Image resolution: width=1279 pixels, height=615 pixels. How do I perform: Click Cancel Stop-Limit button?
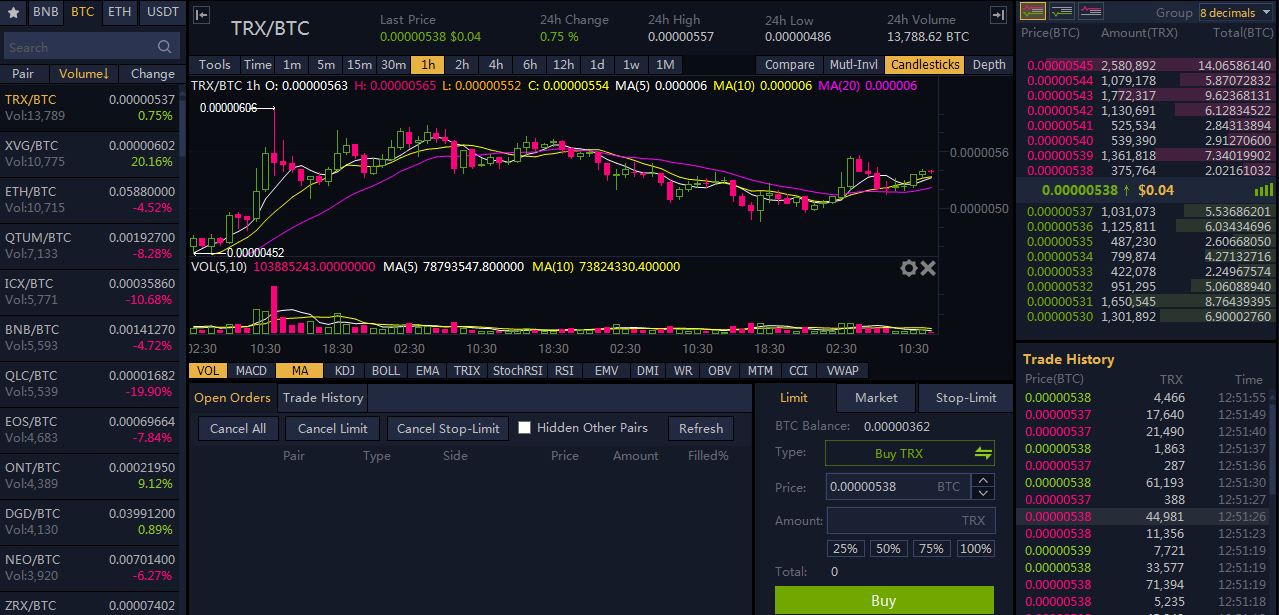[x=448, y=428]
